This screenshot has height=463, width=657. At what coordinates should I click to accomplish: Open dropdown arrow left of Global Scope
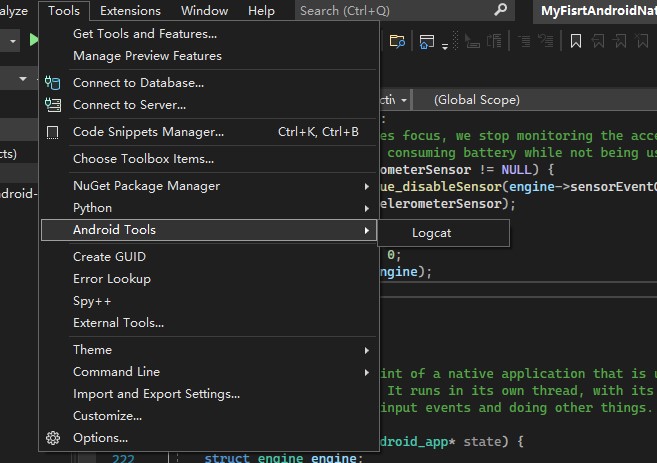pyautogui.click(x=404, y=101)
